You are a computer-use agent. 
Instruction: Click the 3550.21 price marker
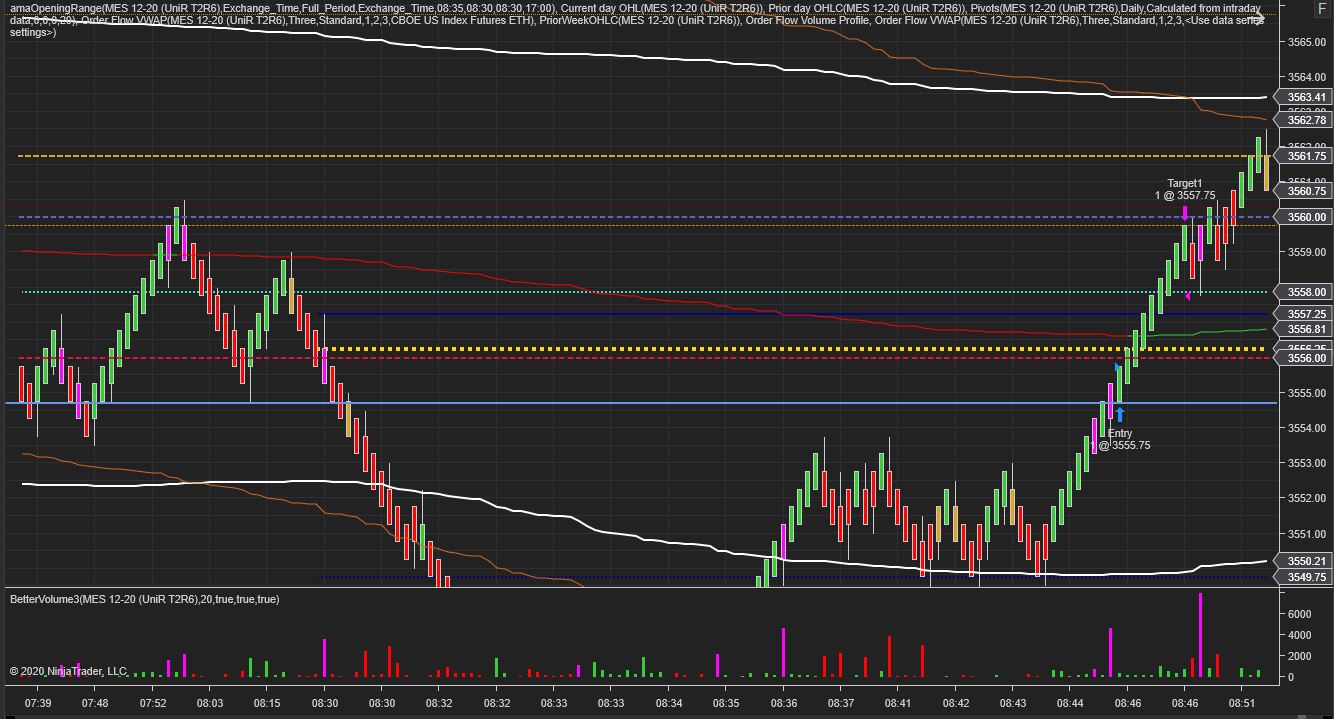(x=1303, y=562)
